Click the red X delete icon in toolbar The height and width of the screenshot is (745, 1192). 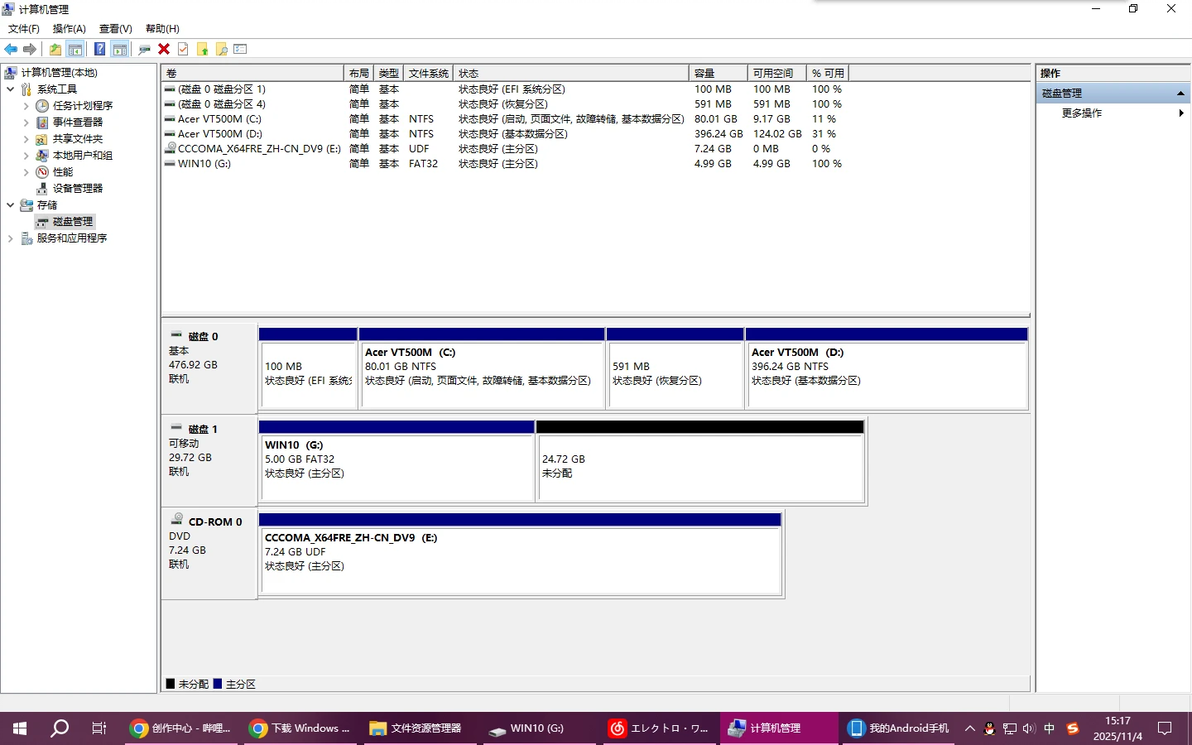coord(163,48)
